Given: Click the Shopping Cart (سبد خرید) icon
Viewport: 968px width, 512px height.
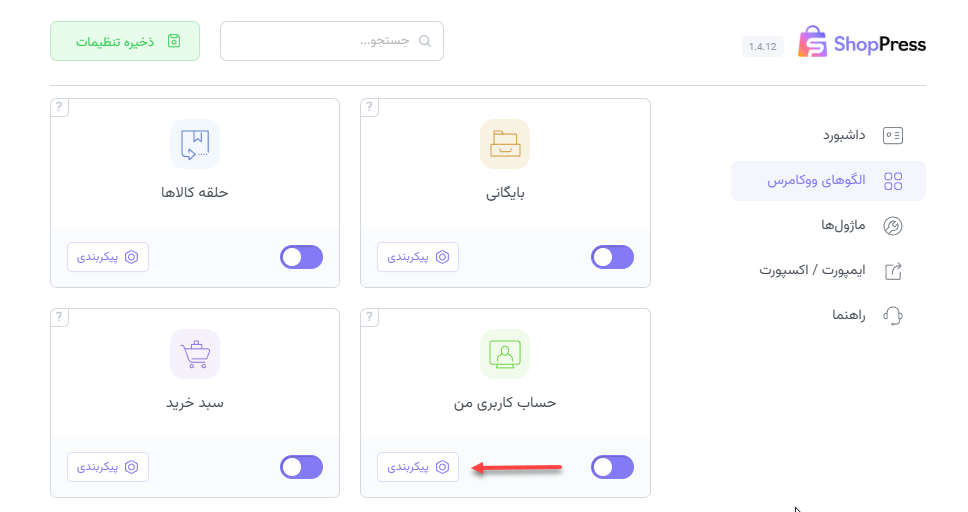Looking at the screenshot, I should coord(195,354).
